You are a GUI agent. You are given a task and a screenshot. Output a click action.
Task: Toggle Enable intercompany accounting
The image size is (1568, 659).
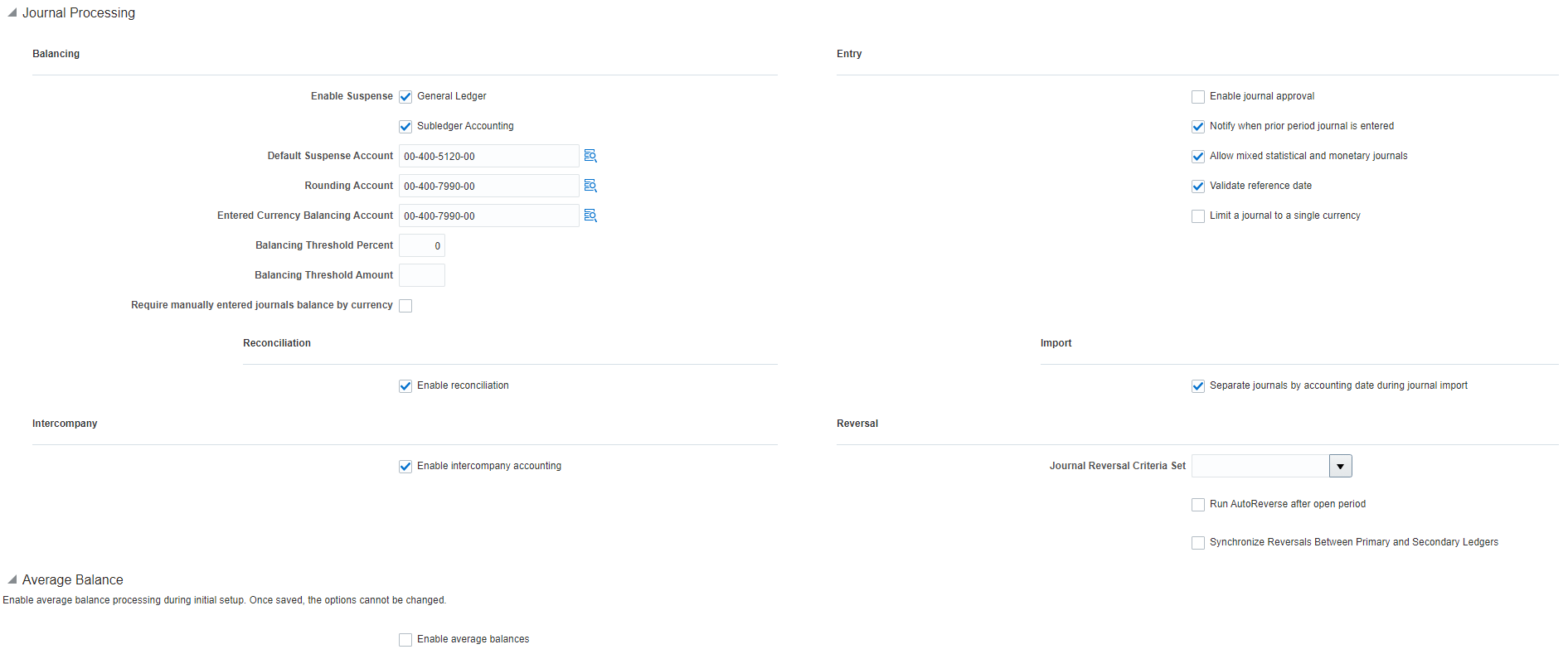pyautogui.click(x=405, y=467)
